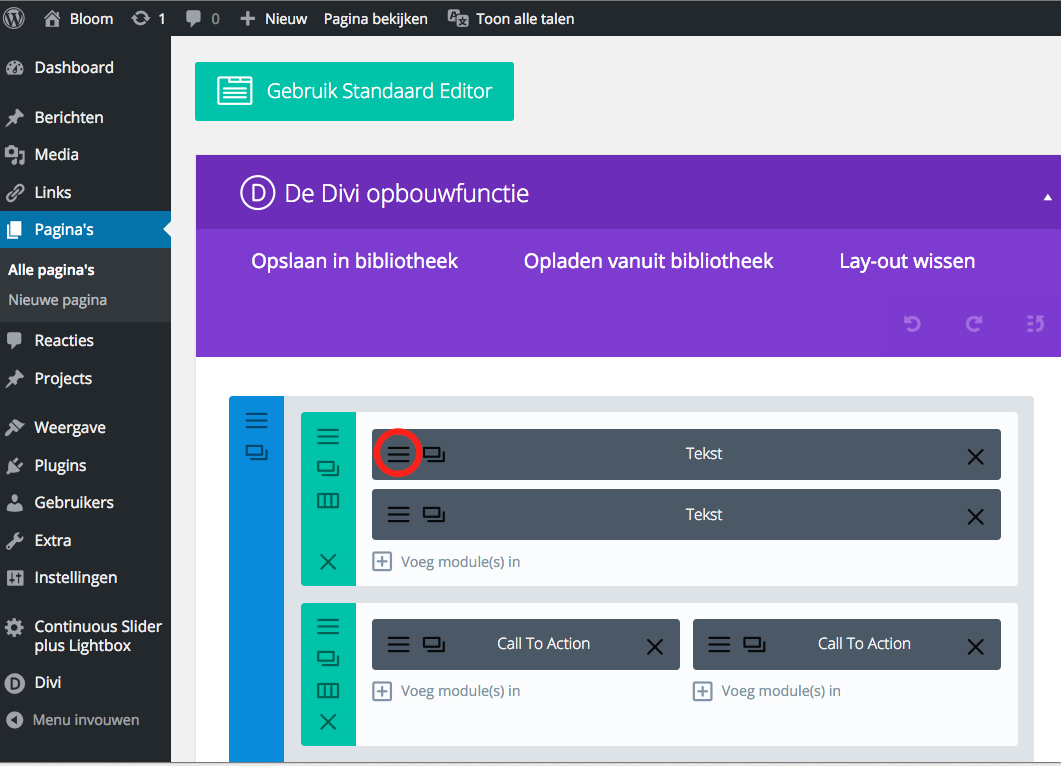The image size is (1061, 766).
Task: Click the undo icon in Divi builder
Action: pyautogui.click(x=912, y=324)
